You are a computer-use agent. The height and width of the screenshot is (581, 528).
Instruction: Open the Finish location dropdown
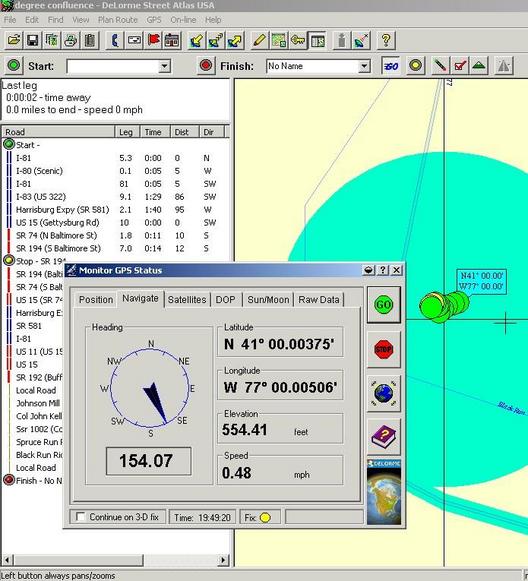click(x=364, y=67)
